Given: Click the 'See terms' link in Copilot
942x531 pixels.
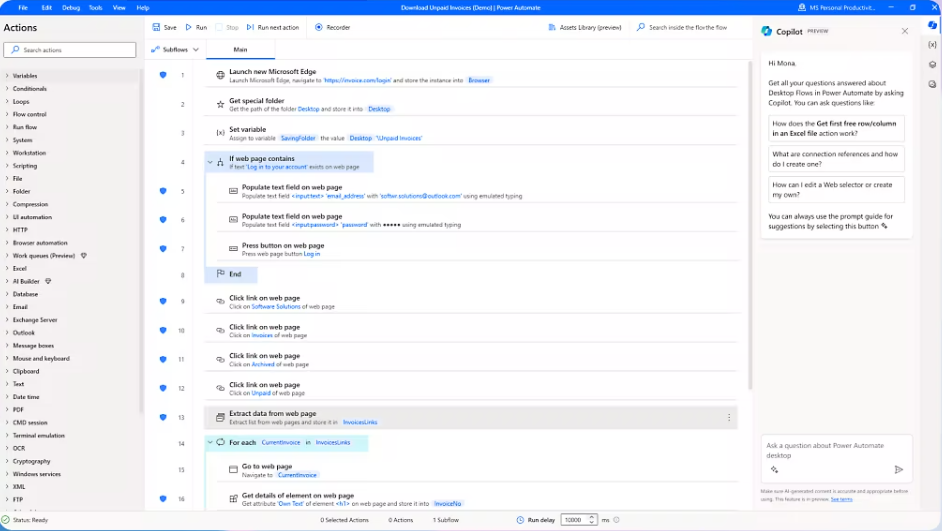Looking at the screenshot, I should 841,498.
